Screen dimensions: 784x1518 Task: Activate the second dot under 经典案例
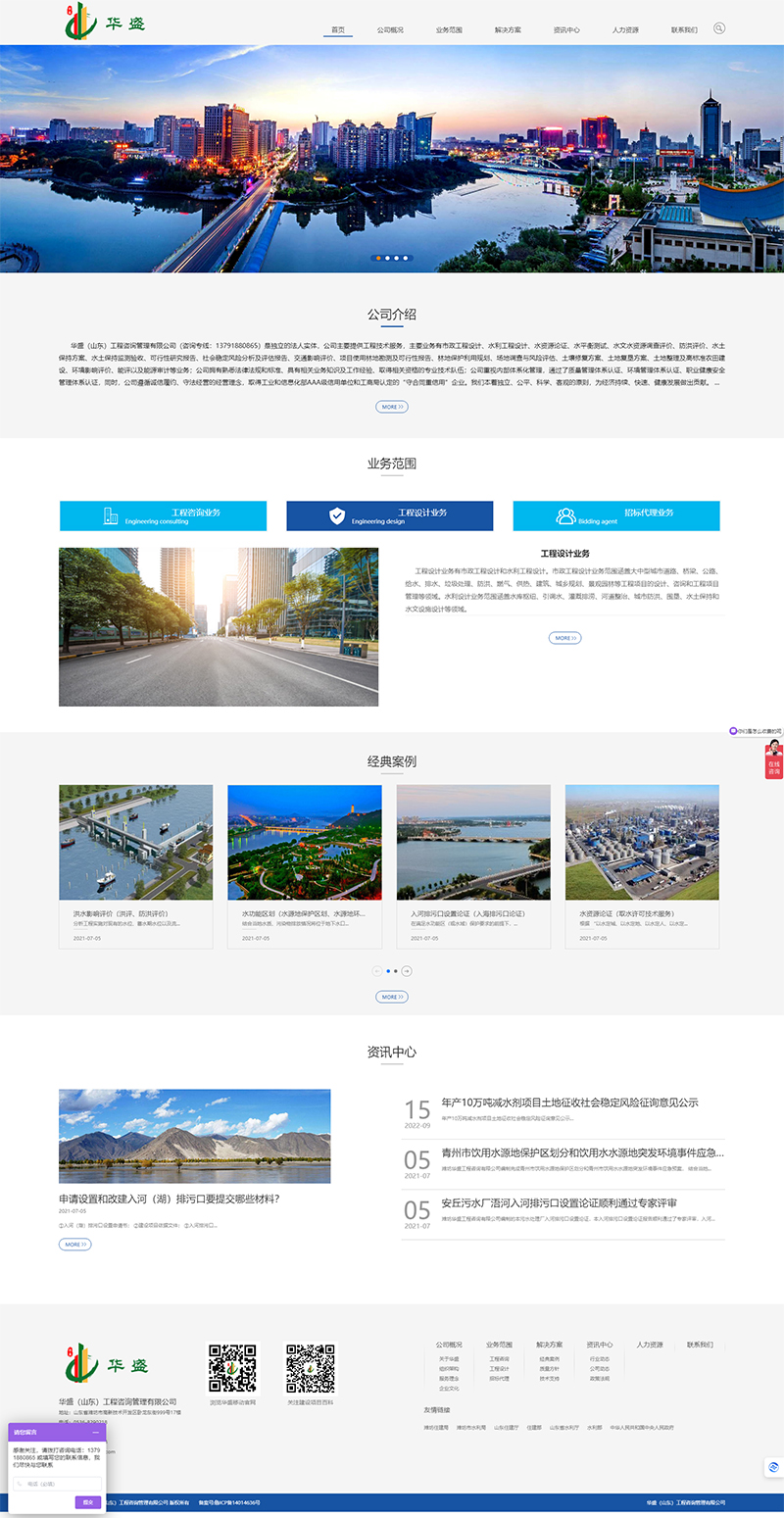(x=396, y=971)
